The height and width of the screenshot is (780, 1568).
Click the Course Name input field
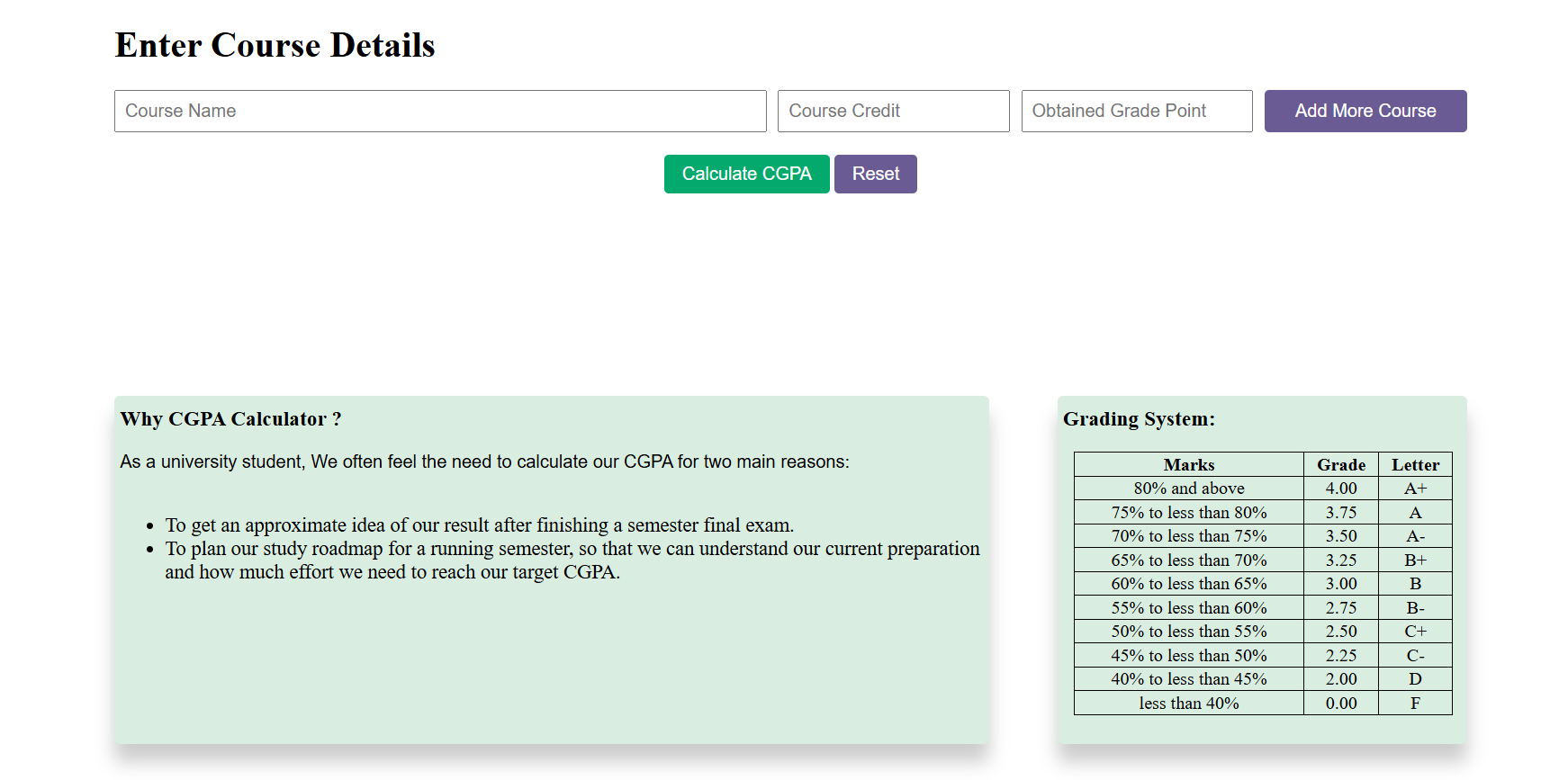440,111
